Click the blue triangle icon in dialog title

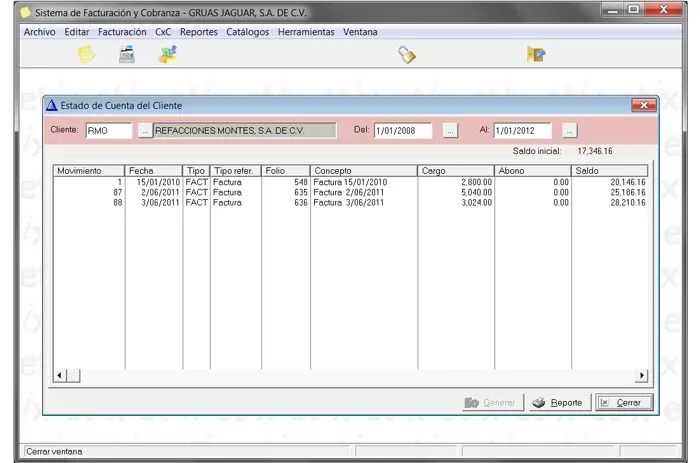click(x=52, y=105)
